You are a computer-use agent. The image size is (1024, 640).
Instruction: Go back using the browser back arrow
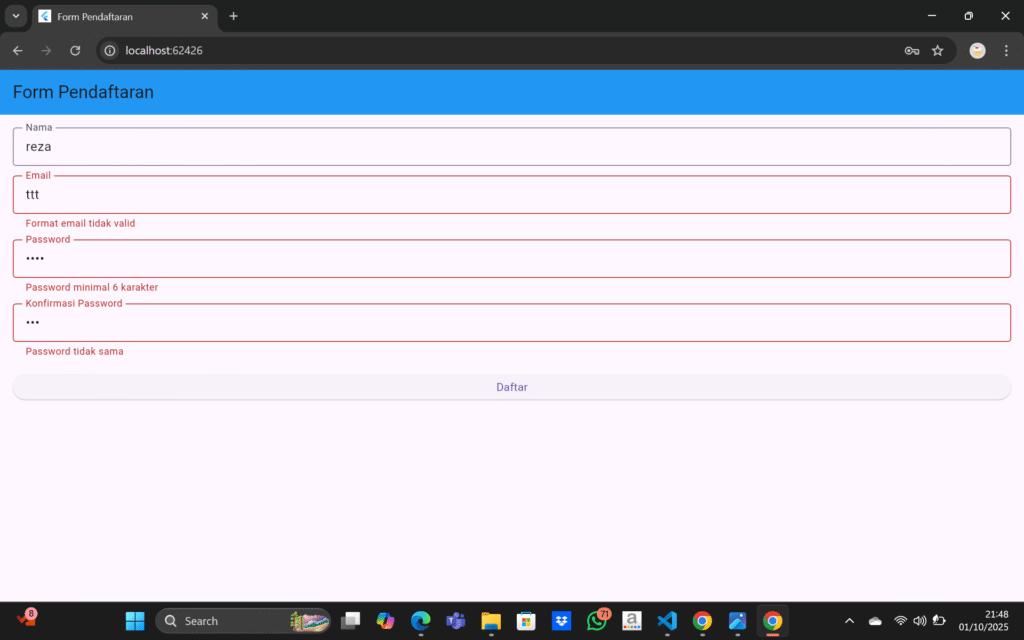point(18,51)
